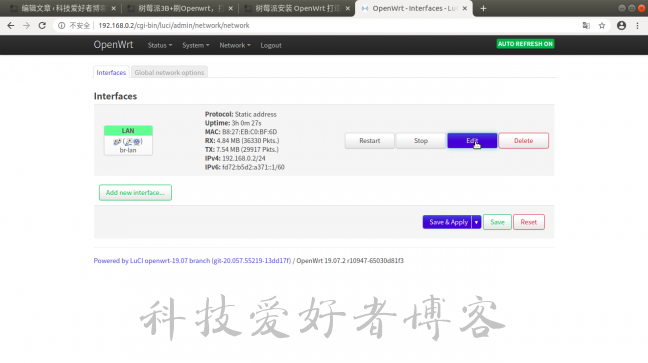This screenshot has width=648, height=363.
Task: Open the Powered by LuCI link
Action: click(192, 261)
